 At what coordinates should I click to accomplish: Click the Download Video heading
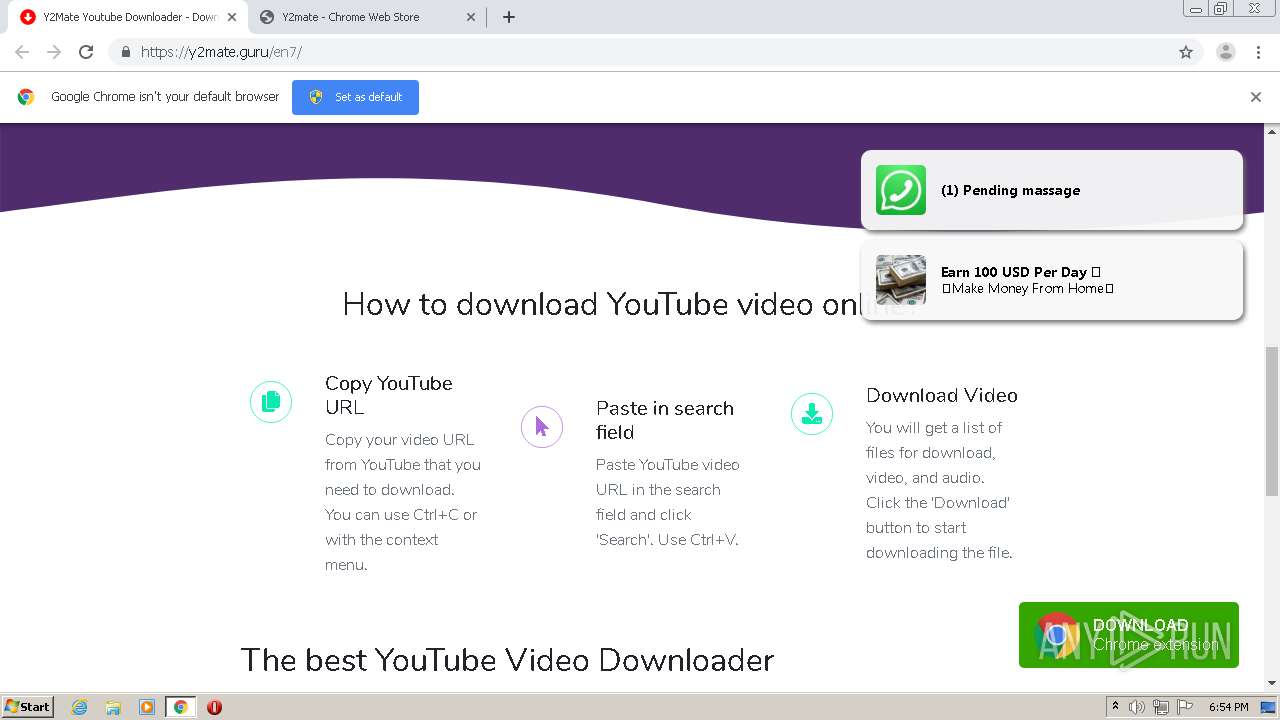(942, 395)
